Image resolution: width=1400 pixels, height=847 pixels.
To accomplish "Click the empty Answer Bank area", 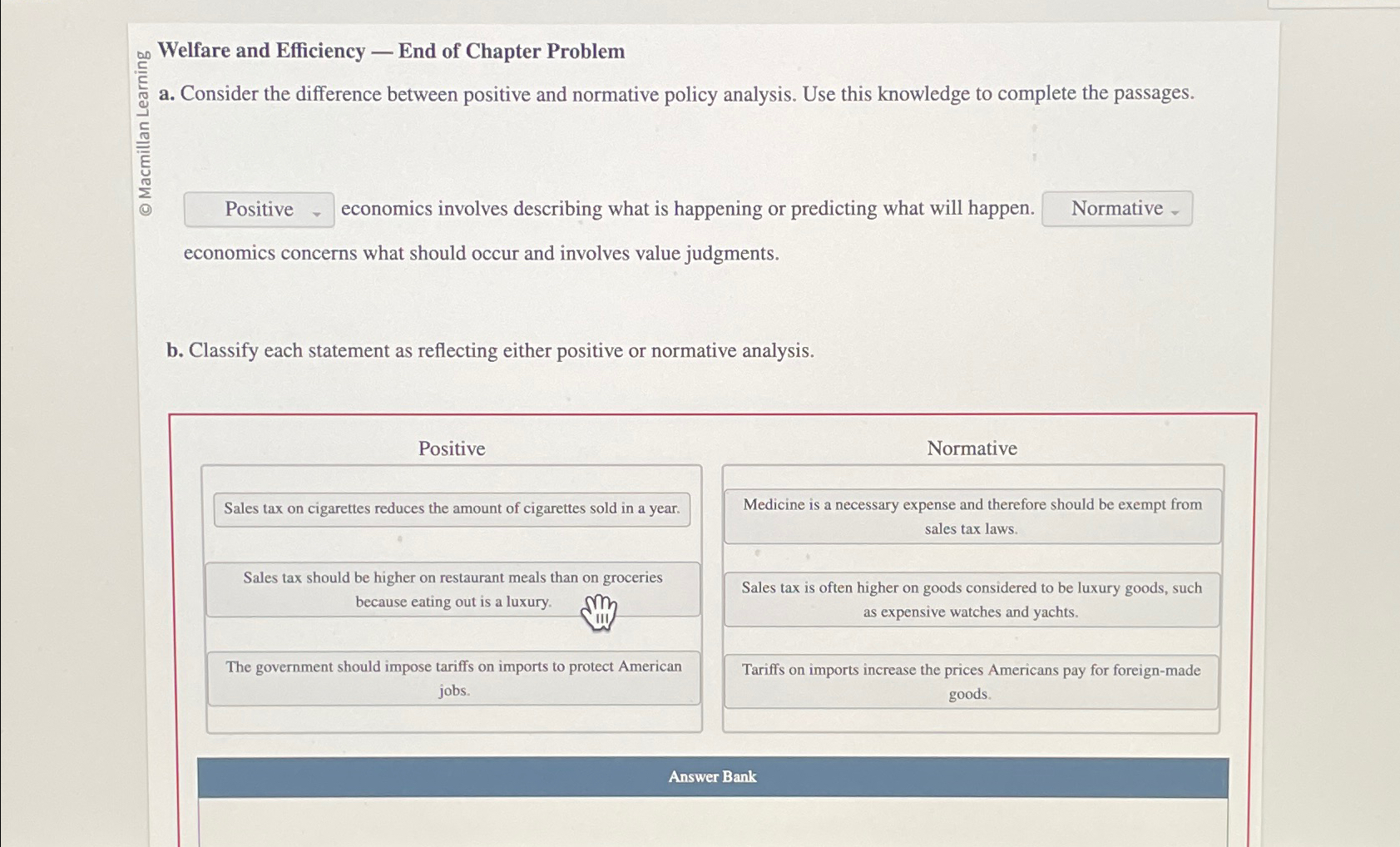I will coord(712,820).
